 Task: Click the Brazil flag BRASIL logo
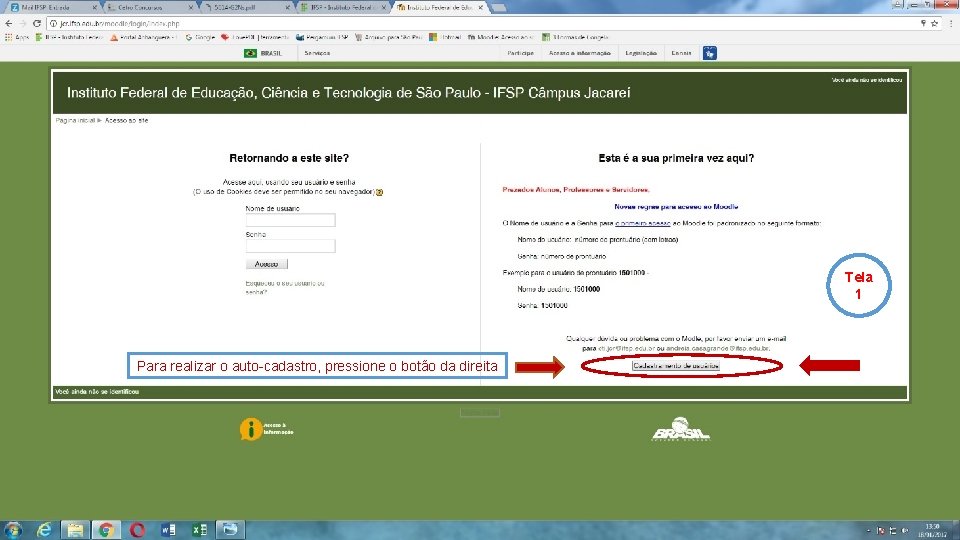pos(263,53)
